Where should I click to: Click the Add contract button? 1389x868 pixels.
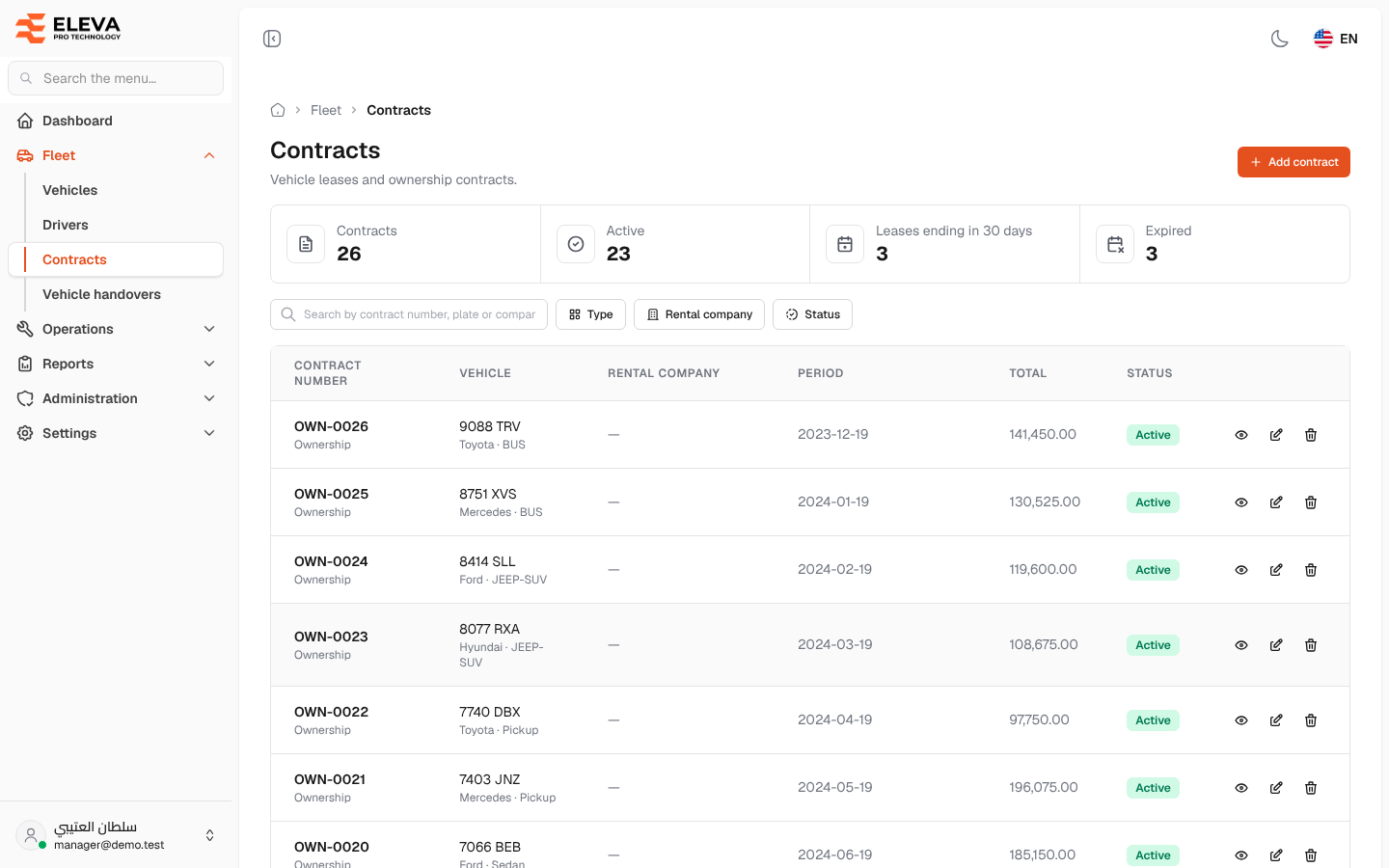point(1294,162)
